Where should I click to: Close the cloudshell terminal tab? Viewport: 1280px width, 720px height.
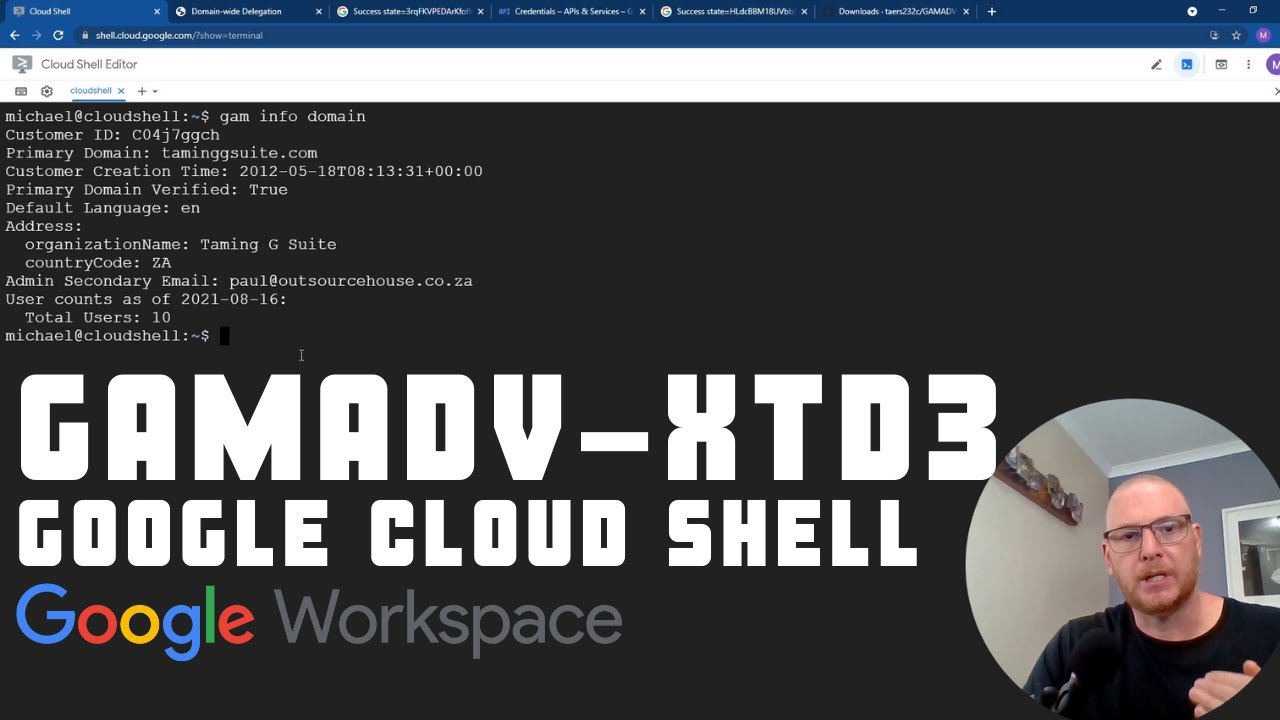coord(121,91)
